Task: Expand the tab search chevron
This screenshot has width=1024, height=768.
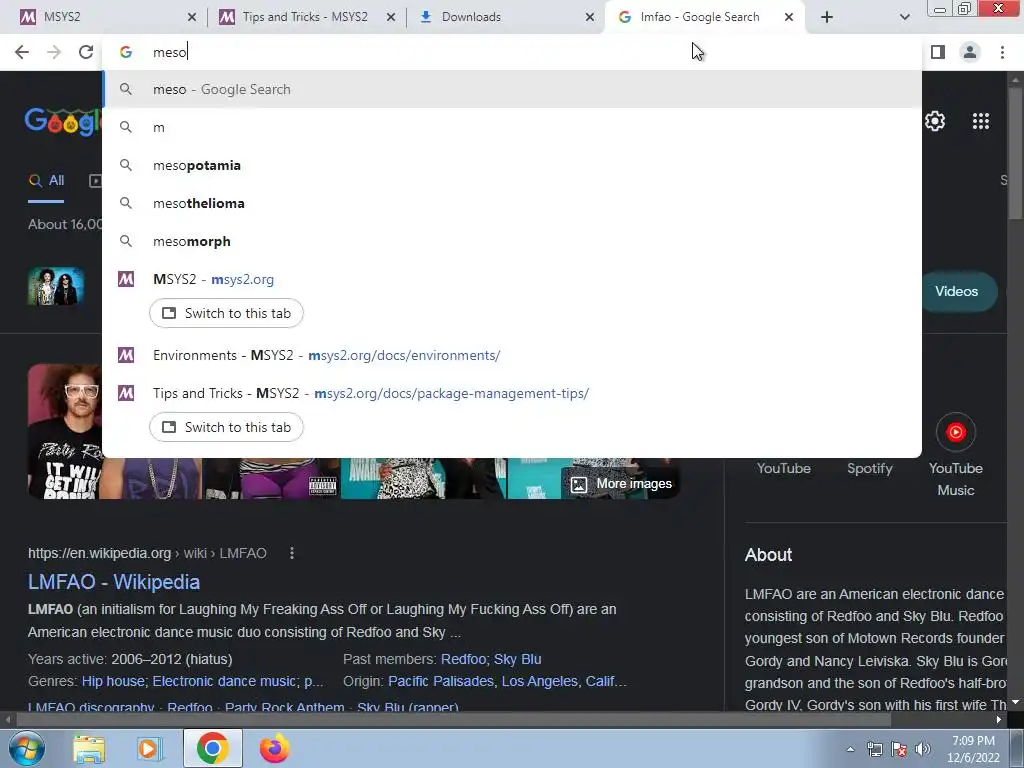Action: click(x=904, y=17)
